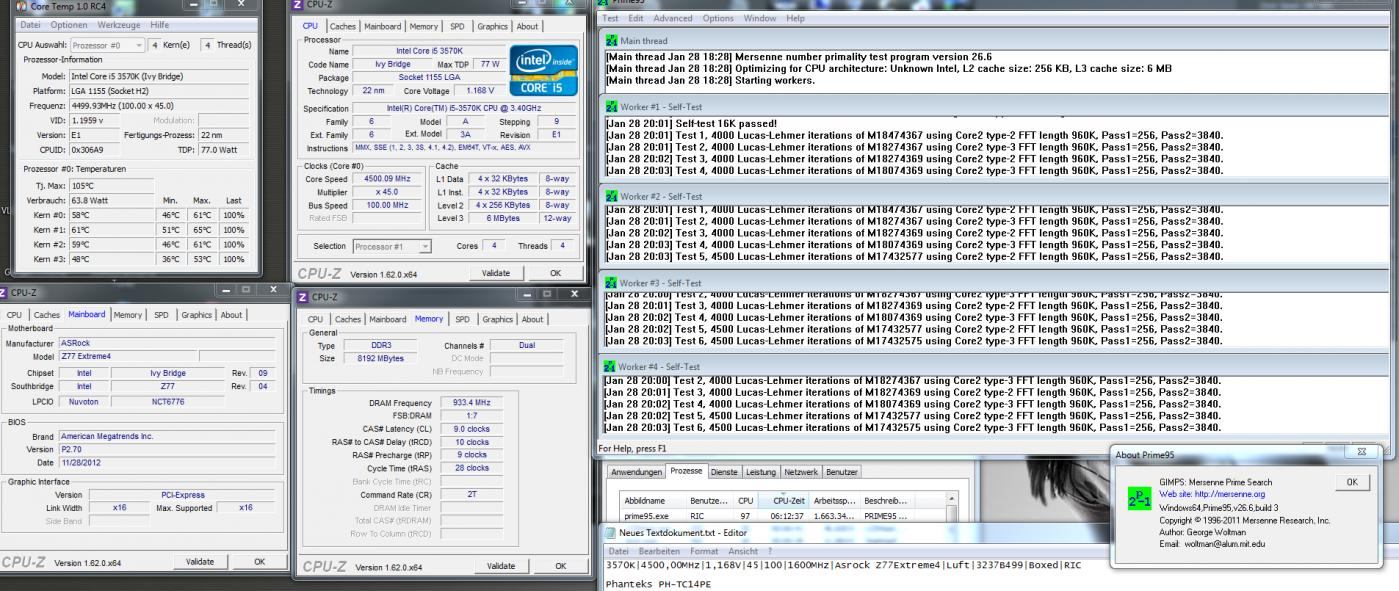The height and width of the screenshot is (591, 1399).
Task: Click the DRAM Frequency value '933.4 MHz'
Action: pyautogui.click(x=472, y=402)
